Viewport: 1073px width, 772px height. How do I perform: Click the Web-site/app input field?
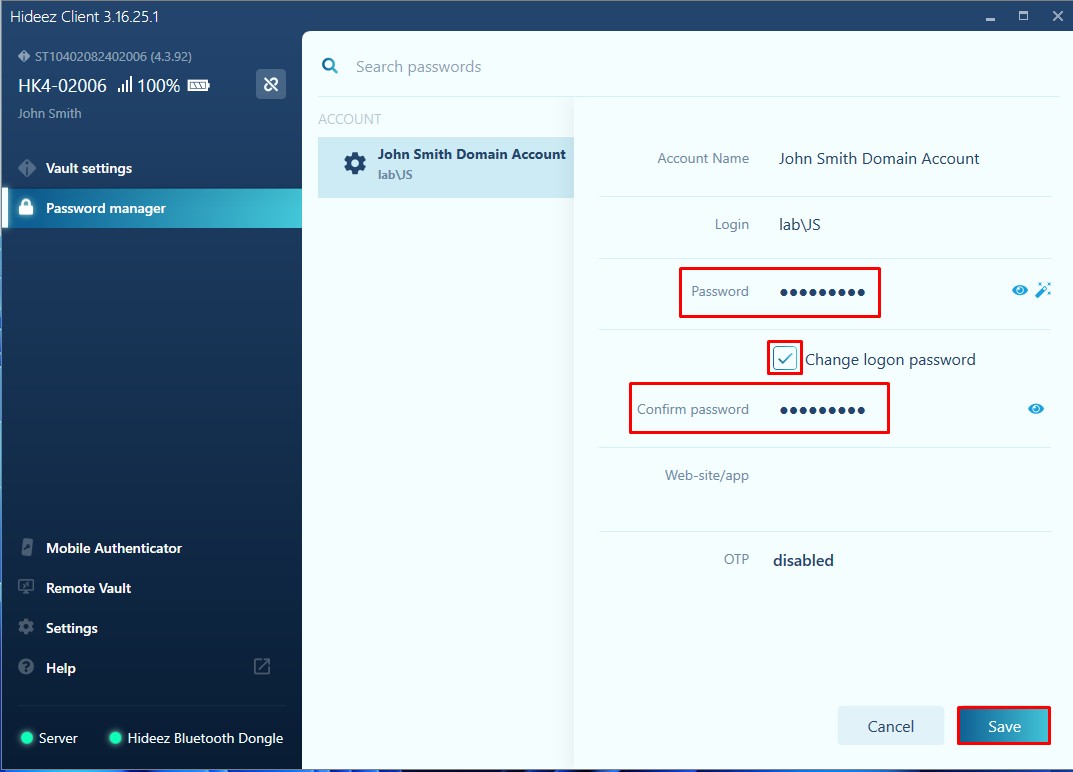900,476
